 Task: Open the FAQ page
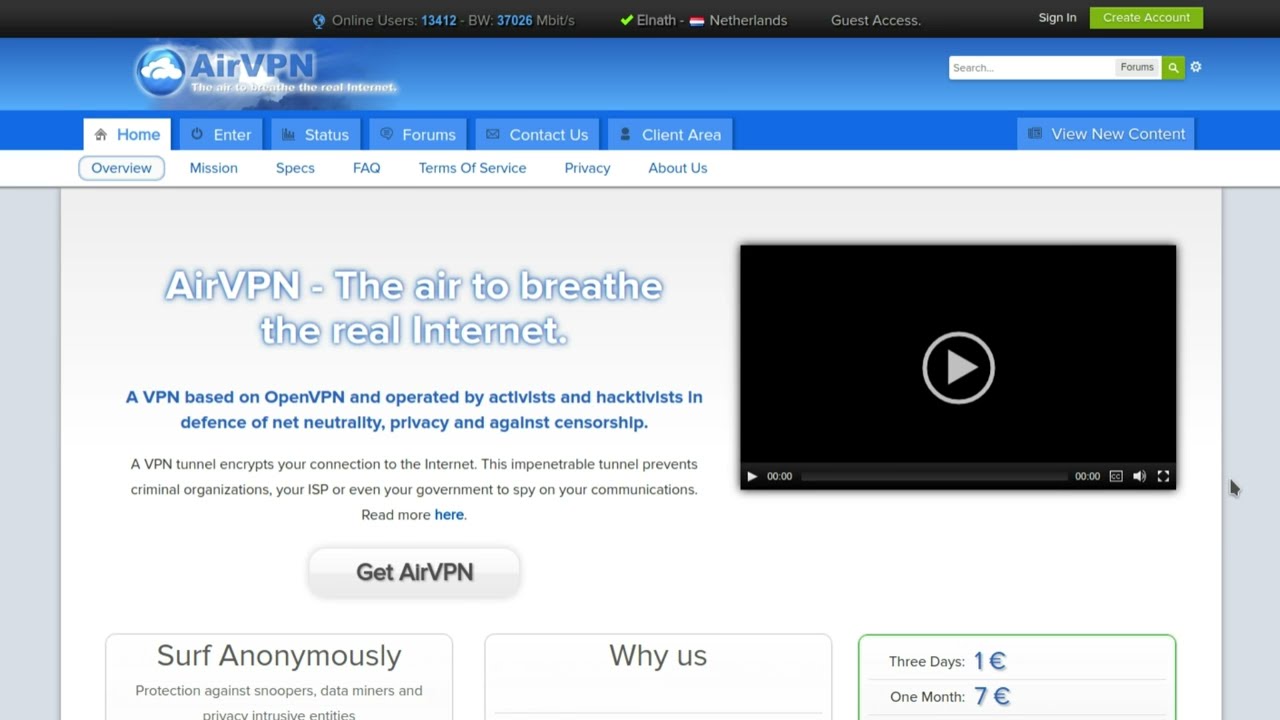(x=367, y=168)
